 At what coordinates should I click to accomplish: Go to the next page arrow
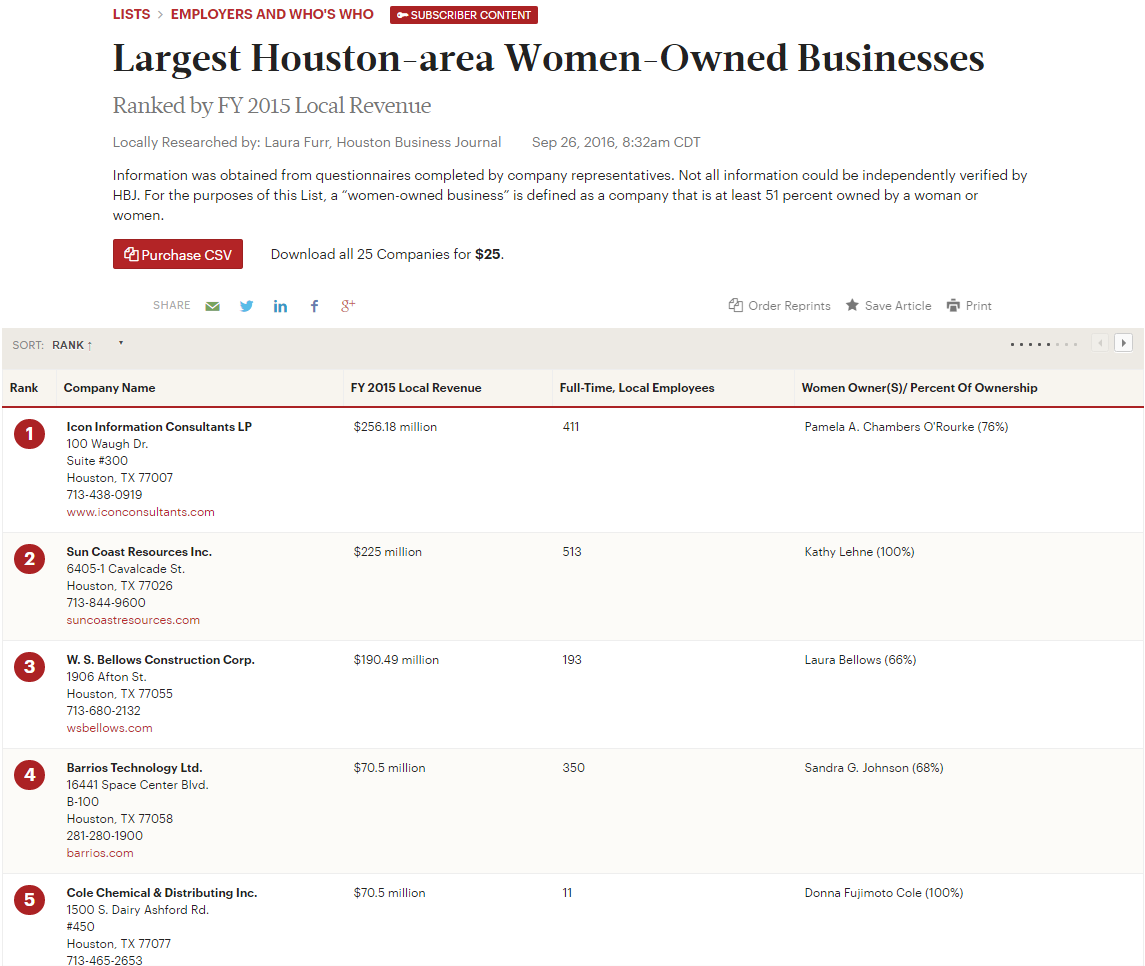coord(1123,343)
